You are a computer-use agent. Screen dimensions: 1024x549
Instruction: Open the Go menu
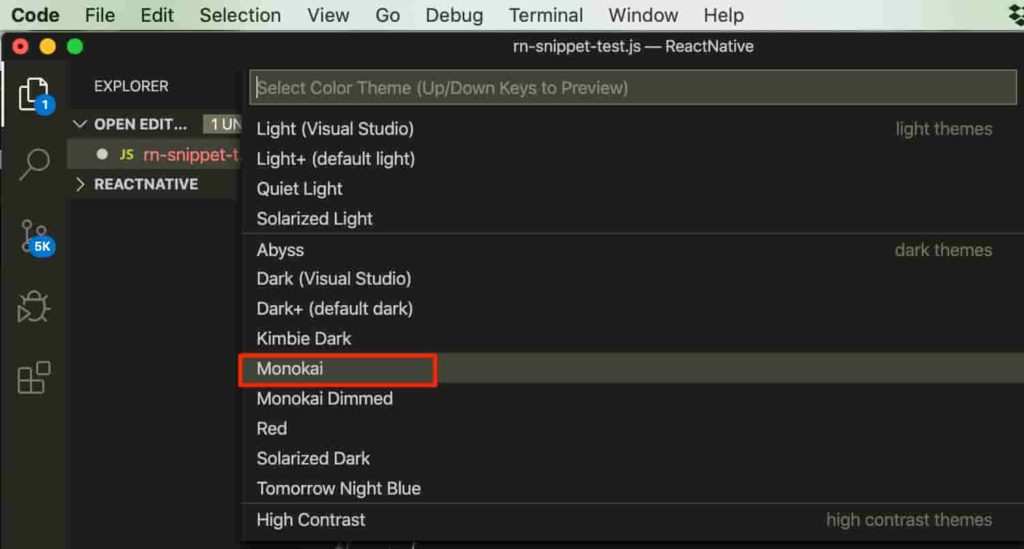point(388,15)
